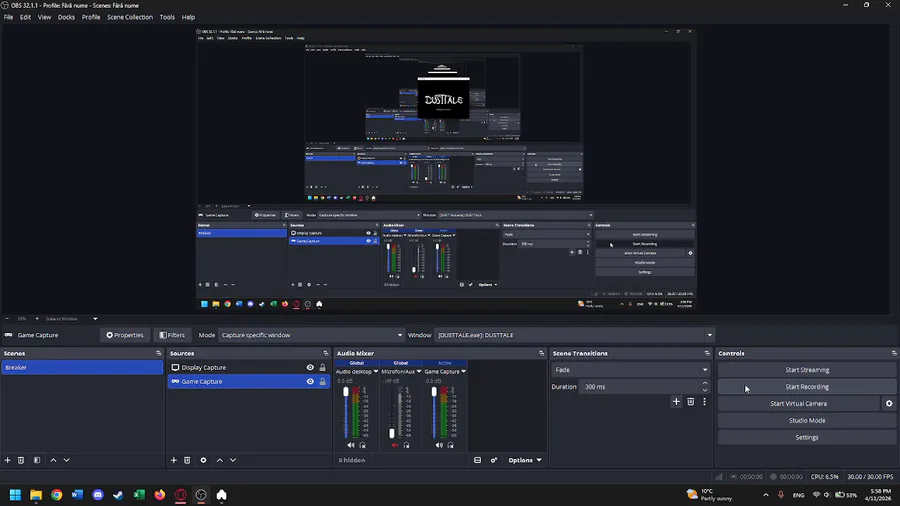Viewport: 900px width, 506px height.
Task: Open the File menu
Action: tap(8, 17)
